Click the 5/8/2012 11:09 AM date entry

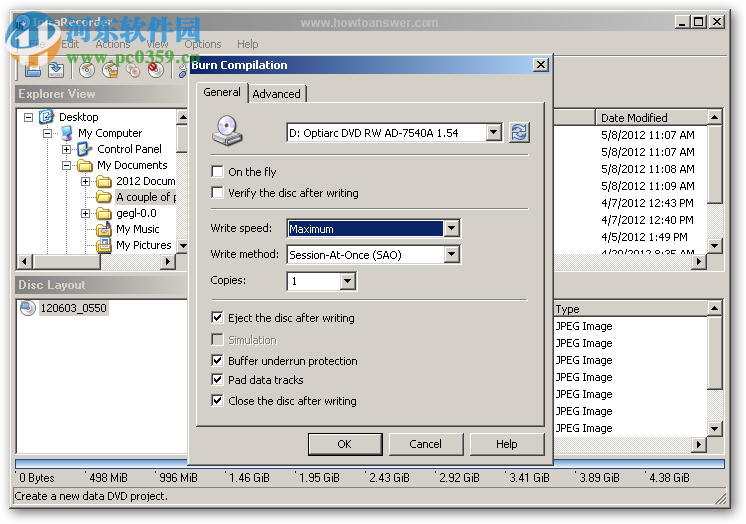coord(648,186)
